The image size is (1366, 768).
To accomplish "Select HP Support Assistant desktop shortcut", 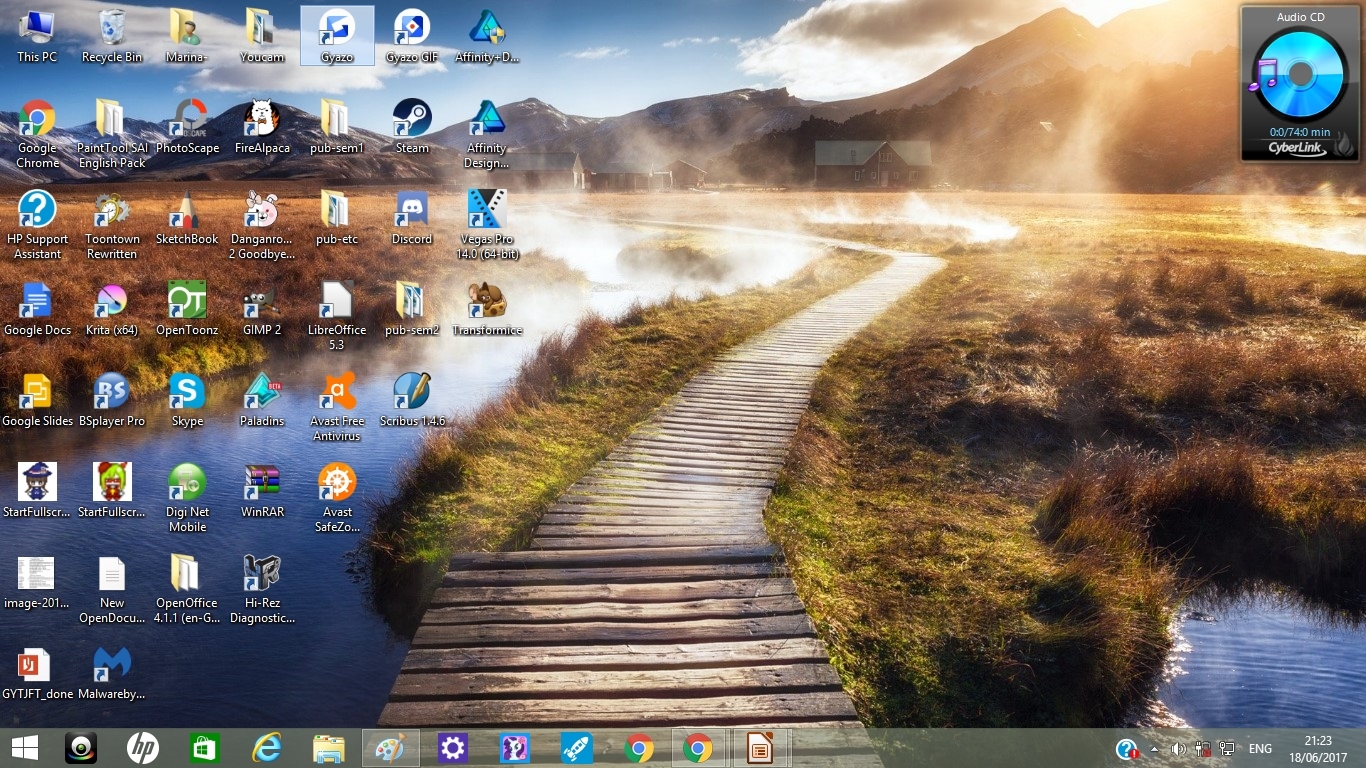I will coord(37,225).
